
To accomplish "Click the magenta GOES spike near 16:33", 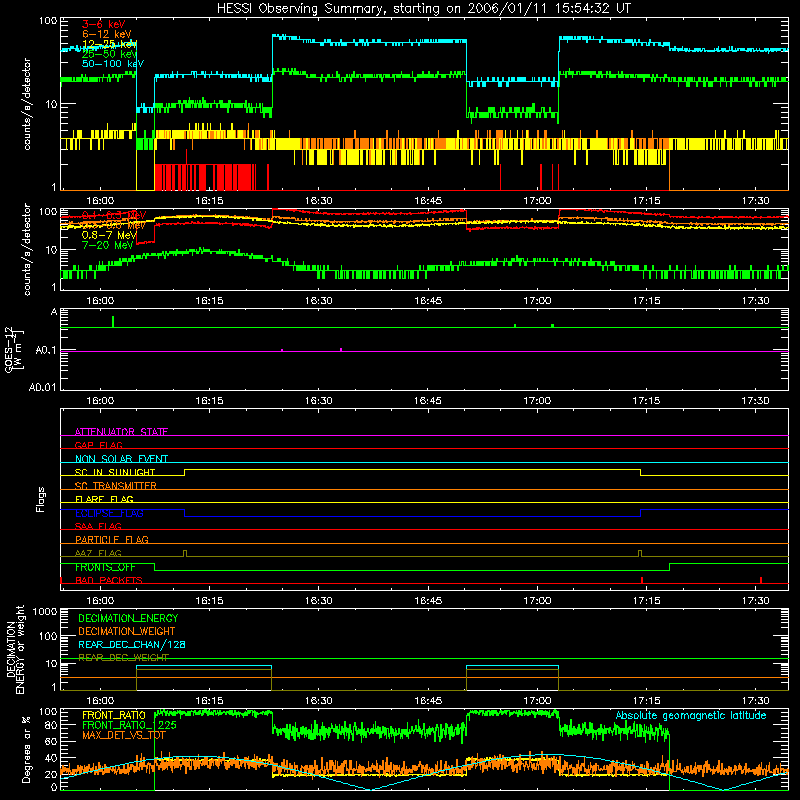I will [x=341, y=350].
